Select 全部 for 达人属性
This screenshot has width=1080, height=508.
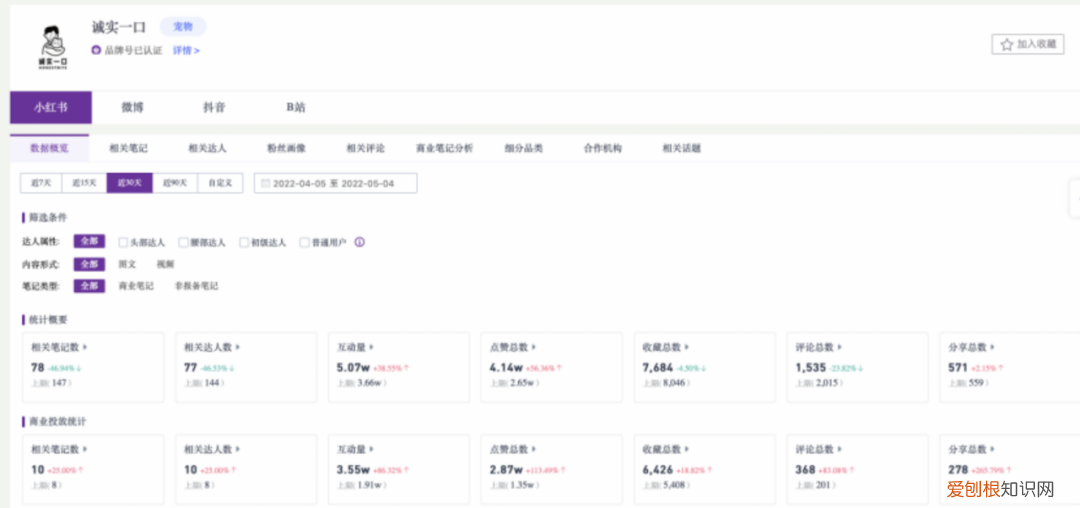(90, 242)
